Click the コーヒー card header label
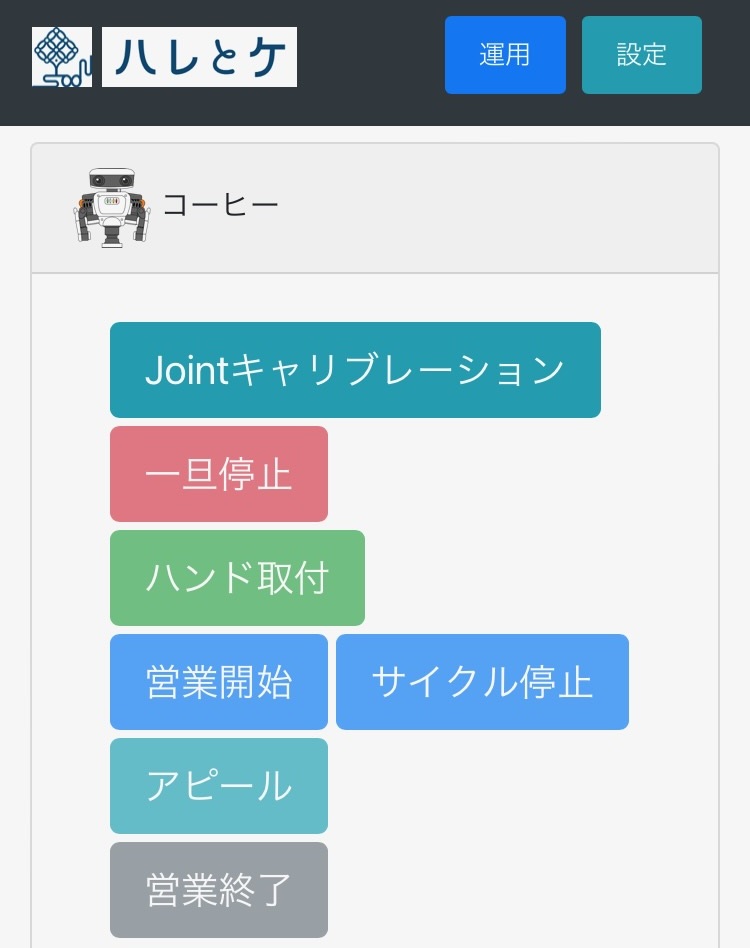Viewport: 750px width, 948px height. (x=221, y=205)
